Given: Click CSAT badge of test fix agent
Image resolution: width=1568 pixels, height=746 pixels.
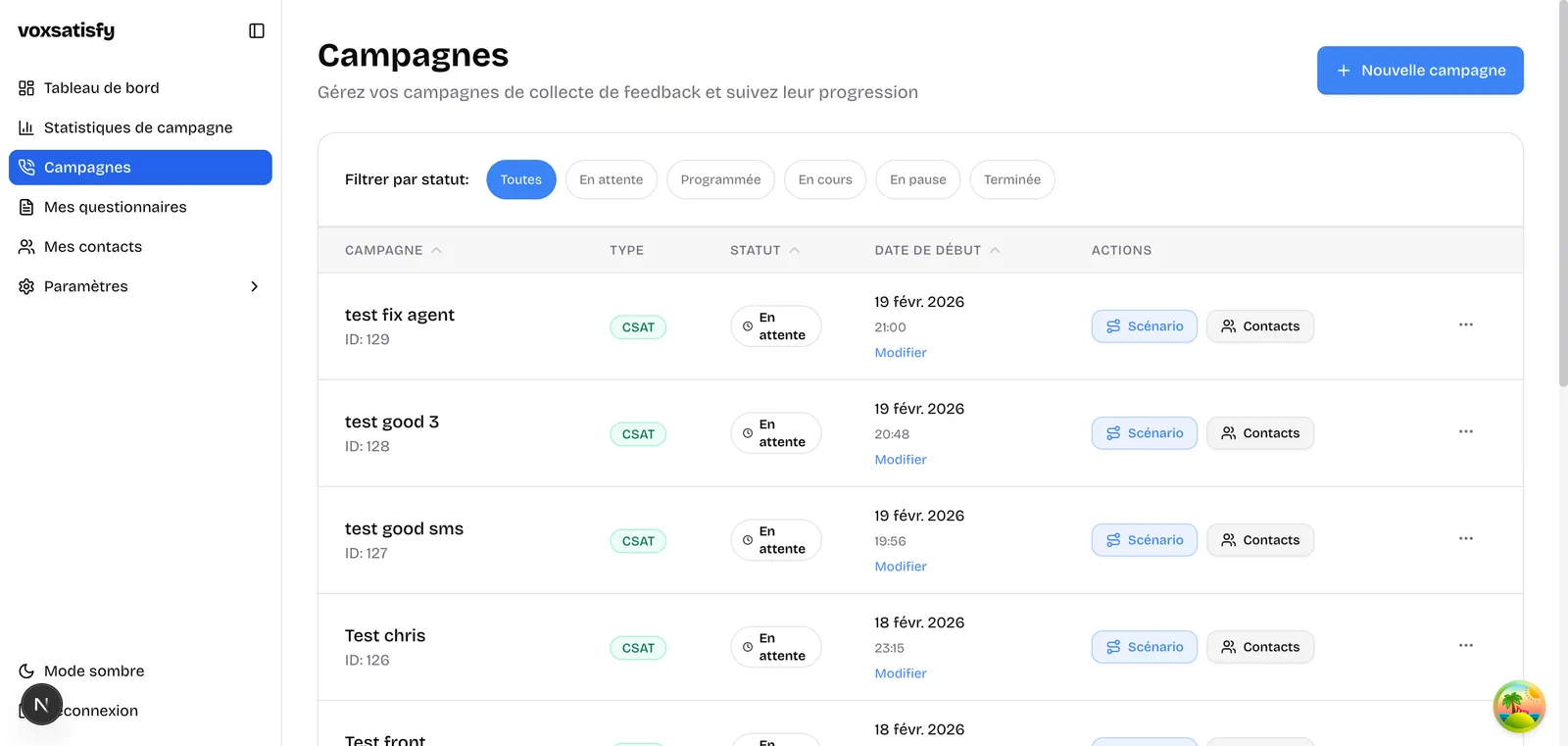Looking at the screenshot, I should tap(638, 327).
